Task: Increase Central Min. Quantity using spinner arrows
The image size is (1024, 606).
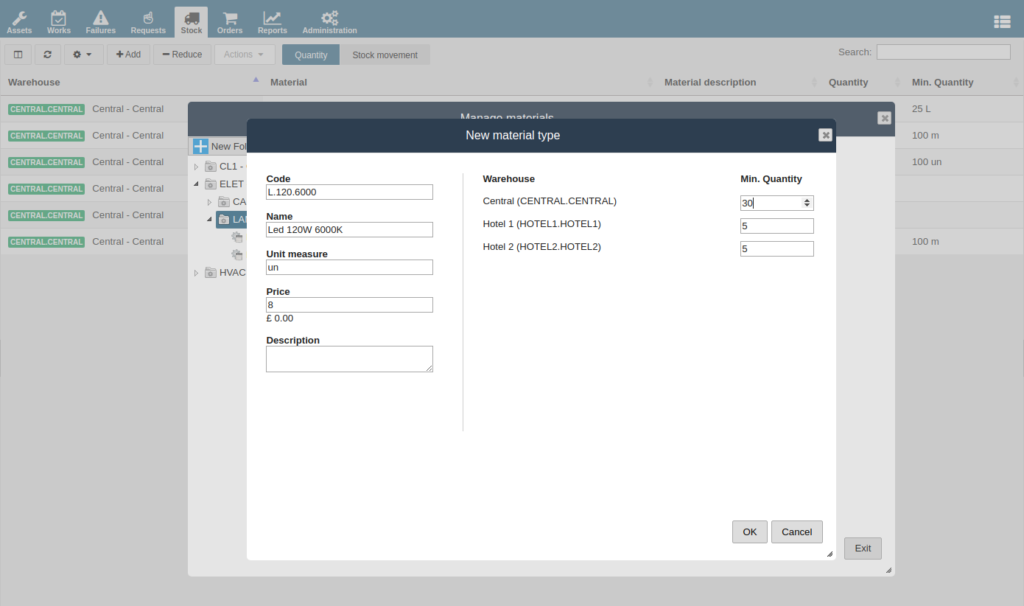Action: [x=808, y=202]
